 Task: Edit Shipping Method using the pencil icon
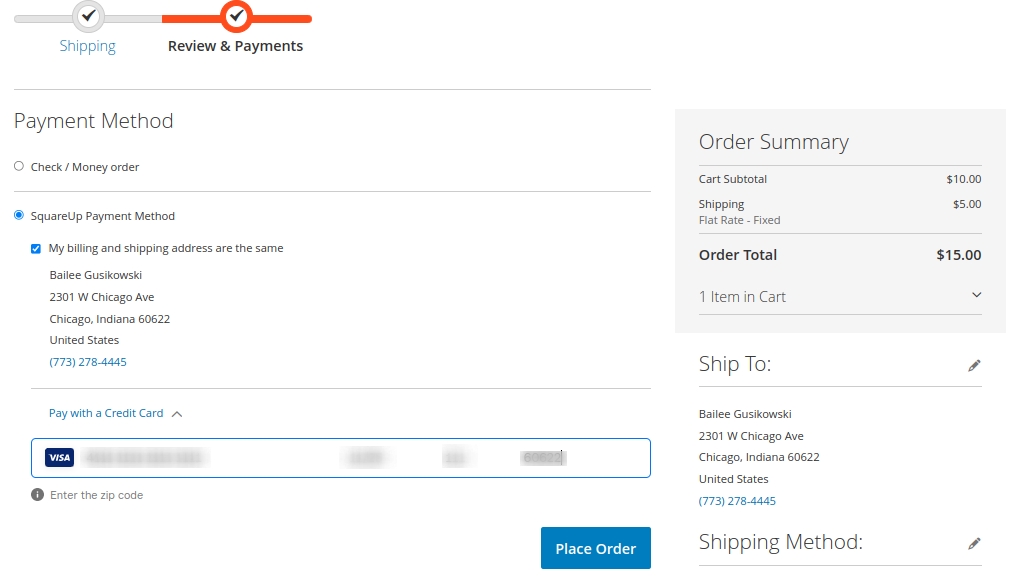point(974,544)
